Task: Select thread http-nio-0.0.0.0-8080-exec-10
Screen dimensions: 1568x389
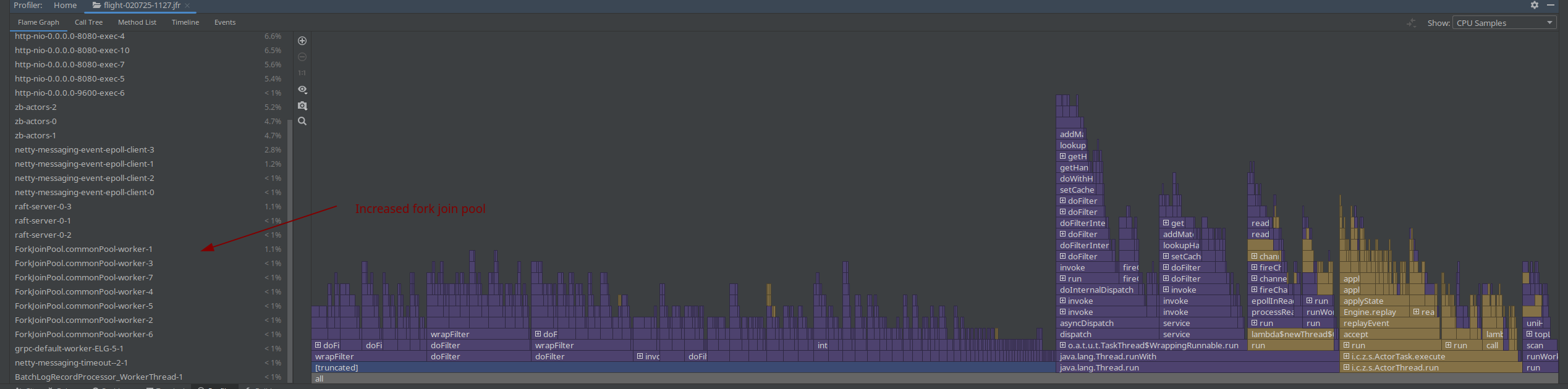Action: (148, 50)
